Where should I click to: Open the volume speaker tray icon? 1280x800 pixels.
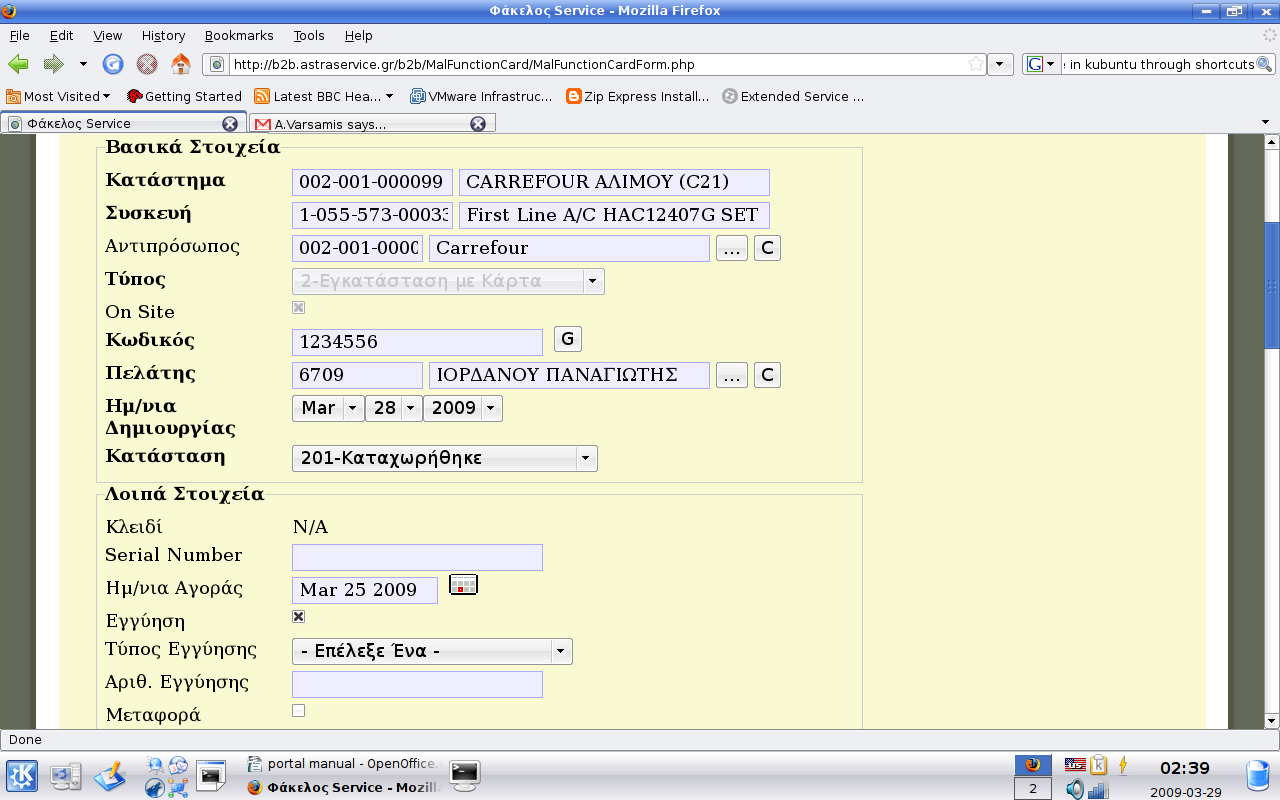pos(1075,790)
